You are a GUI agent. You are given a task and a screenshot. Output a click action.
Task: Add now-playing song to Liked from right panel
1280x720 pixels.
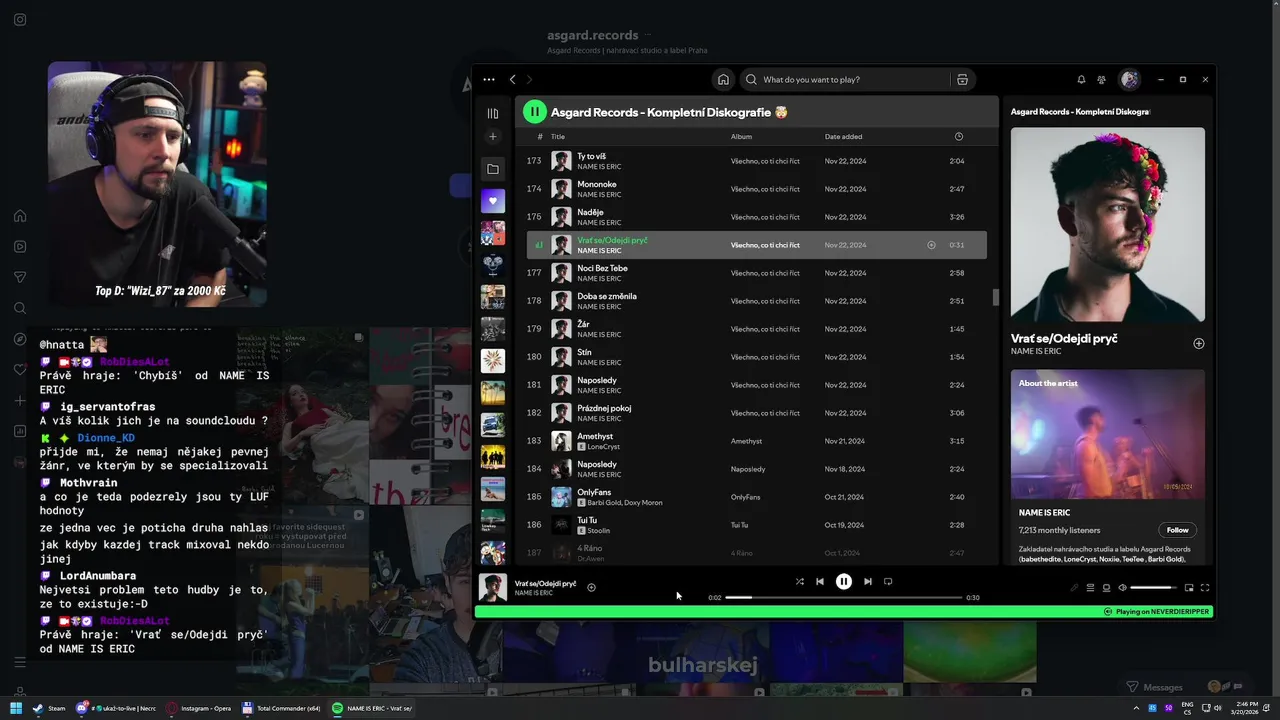click(x=1199, y=344)
